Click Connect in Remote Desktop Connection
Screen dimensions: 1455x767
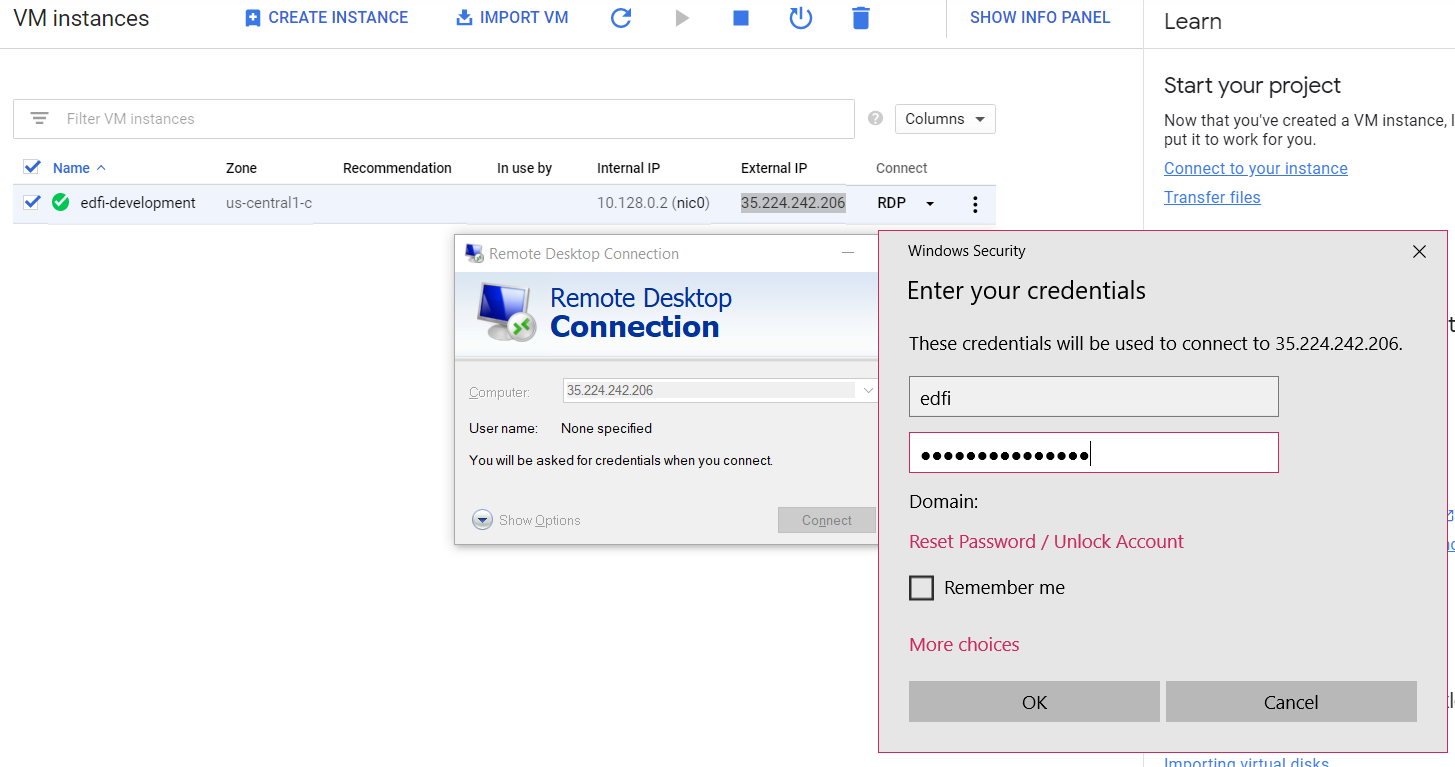[827, 520]
